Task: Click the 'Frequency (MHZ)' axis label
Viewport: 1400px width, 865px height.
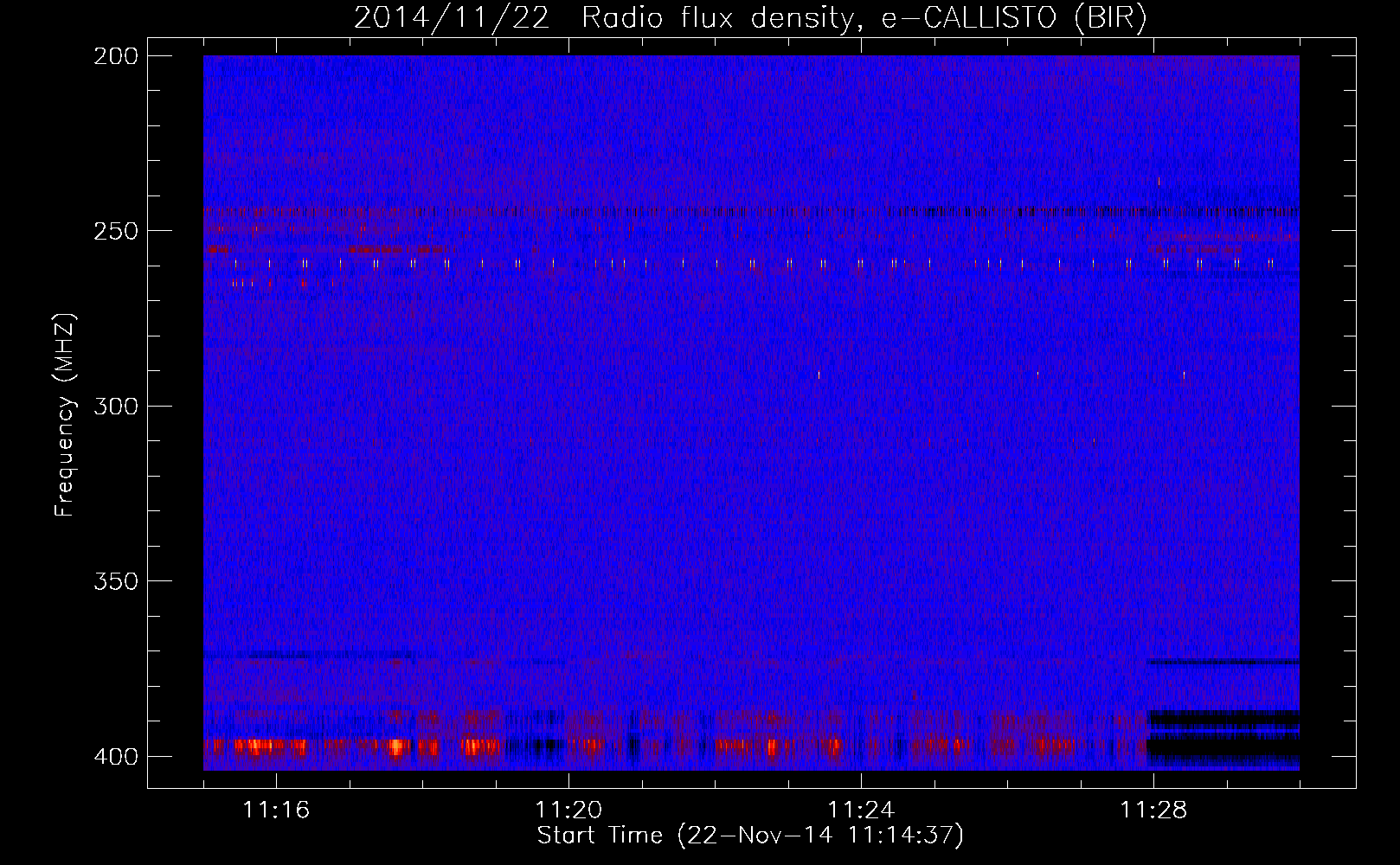Action: tap(65, 415)
